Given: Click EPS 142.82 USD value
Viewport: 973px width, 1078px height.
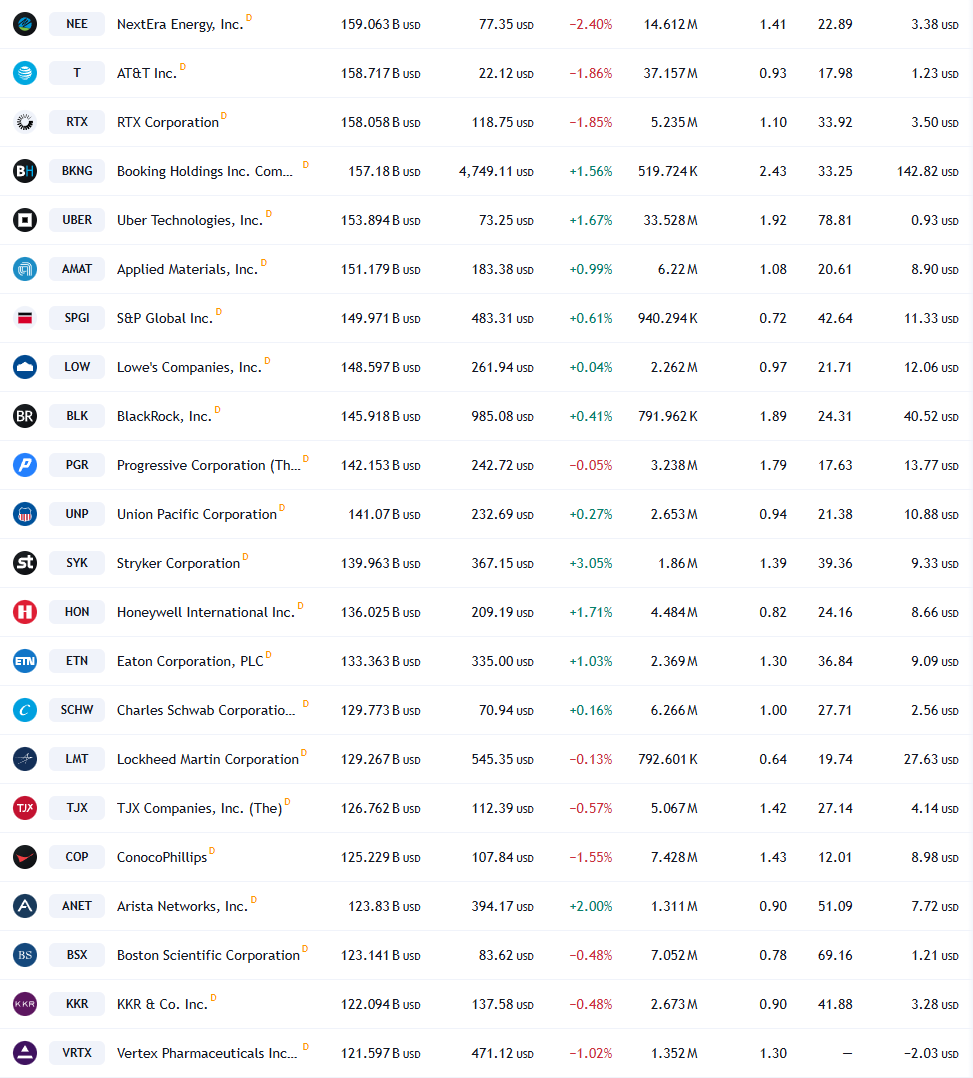Looking at the screenshot, I should pos(928,171).
